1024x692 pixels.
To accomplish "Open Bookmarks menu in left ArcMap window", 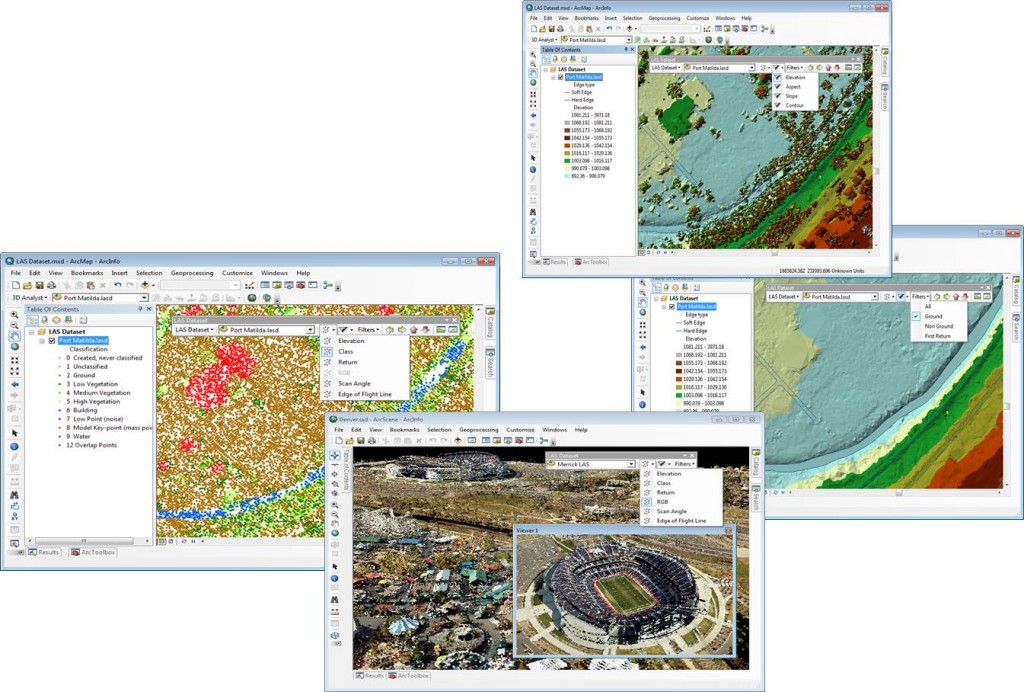I will point(87,273).
